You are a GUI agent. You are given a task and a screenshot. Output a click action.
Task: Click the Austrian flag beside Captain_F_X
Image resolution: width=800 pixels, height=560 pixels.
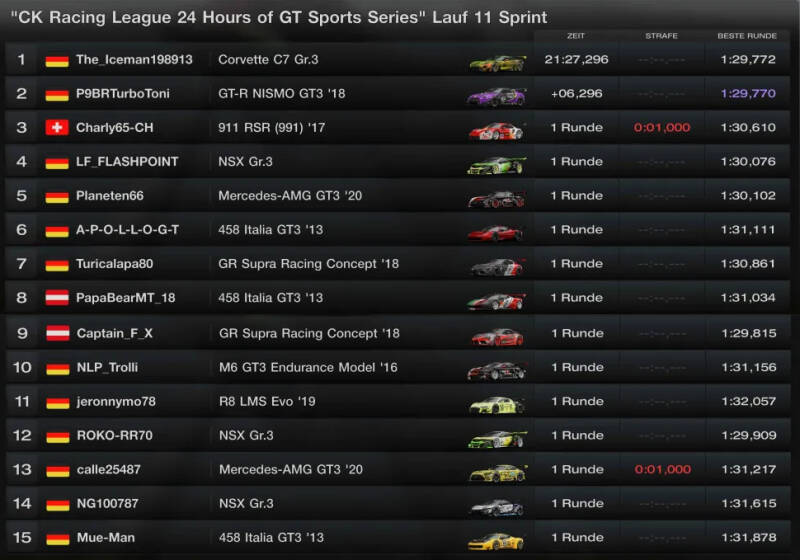click(57, 333)
